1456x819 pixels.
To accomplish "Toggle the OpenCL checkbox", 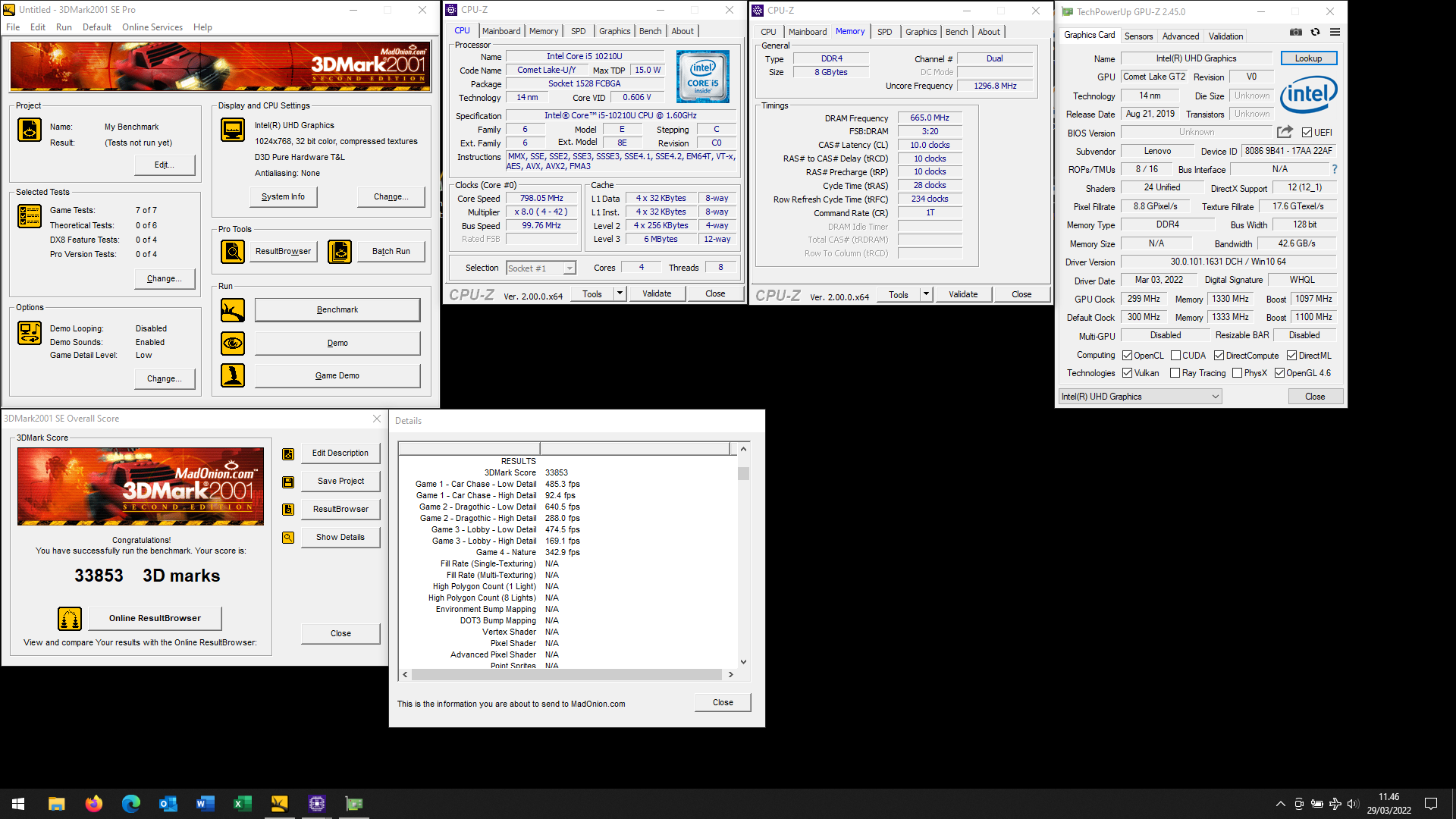I will tap(1128, 356).
